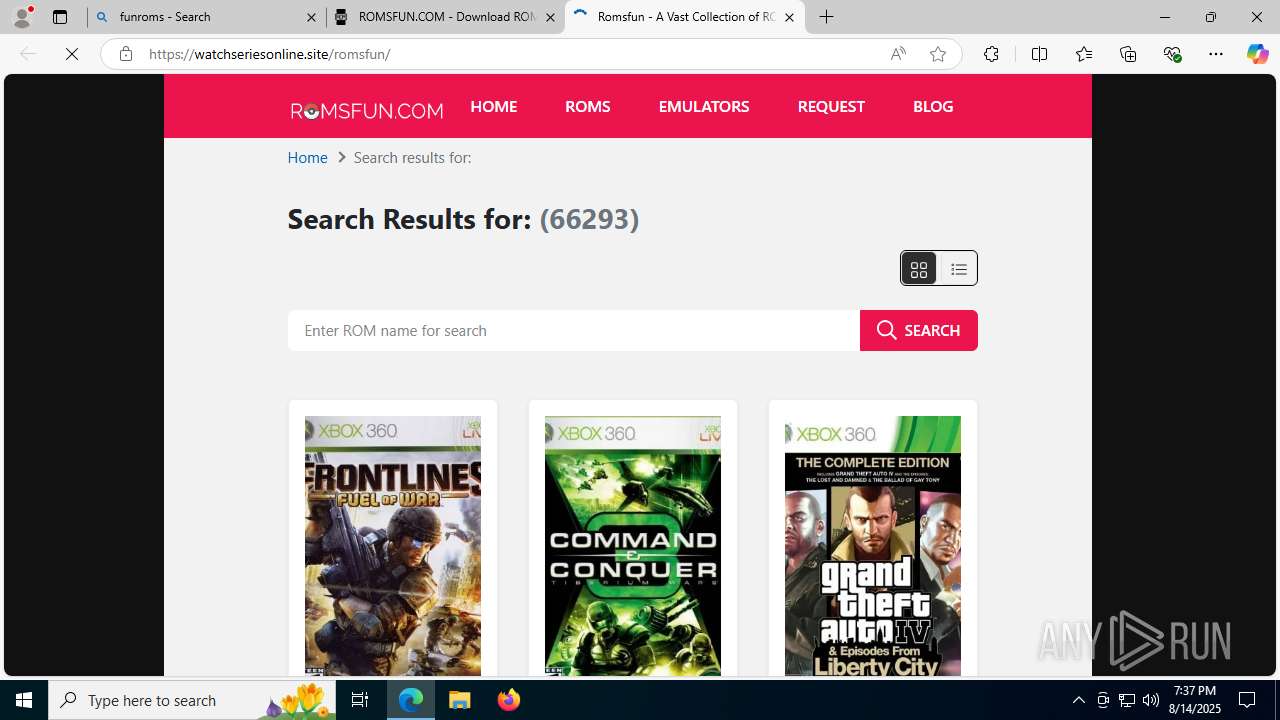Open Grand Theft Auto IV cover
This screenshot has height=720, width=1280.
(x=873, y=546)
